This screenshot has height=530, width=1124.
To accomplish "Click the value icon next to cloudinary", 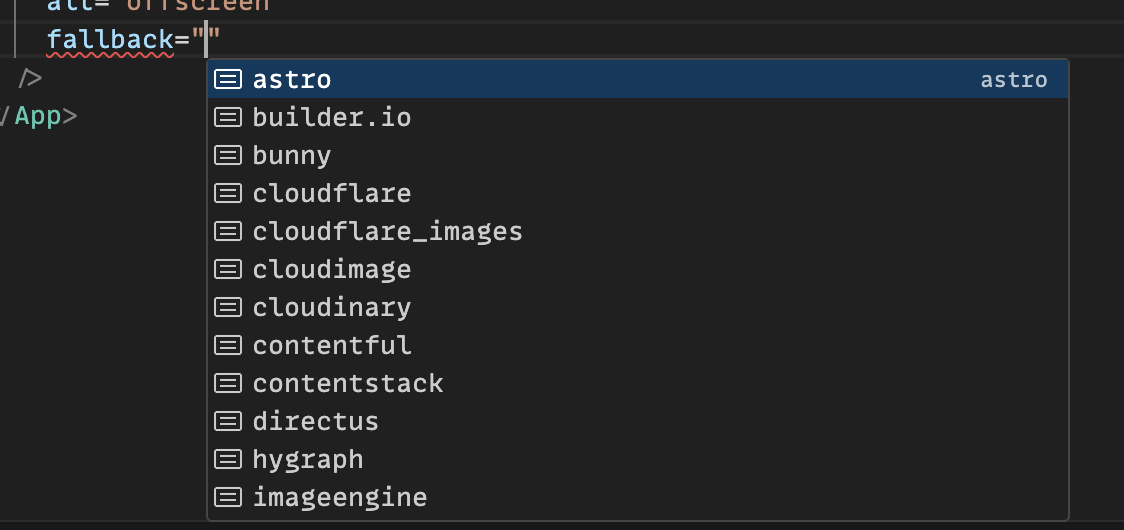I will coord(228,307).
